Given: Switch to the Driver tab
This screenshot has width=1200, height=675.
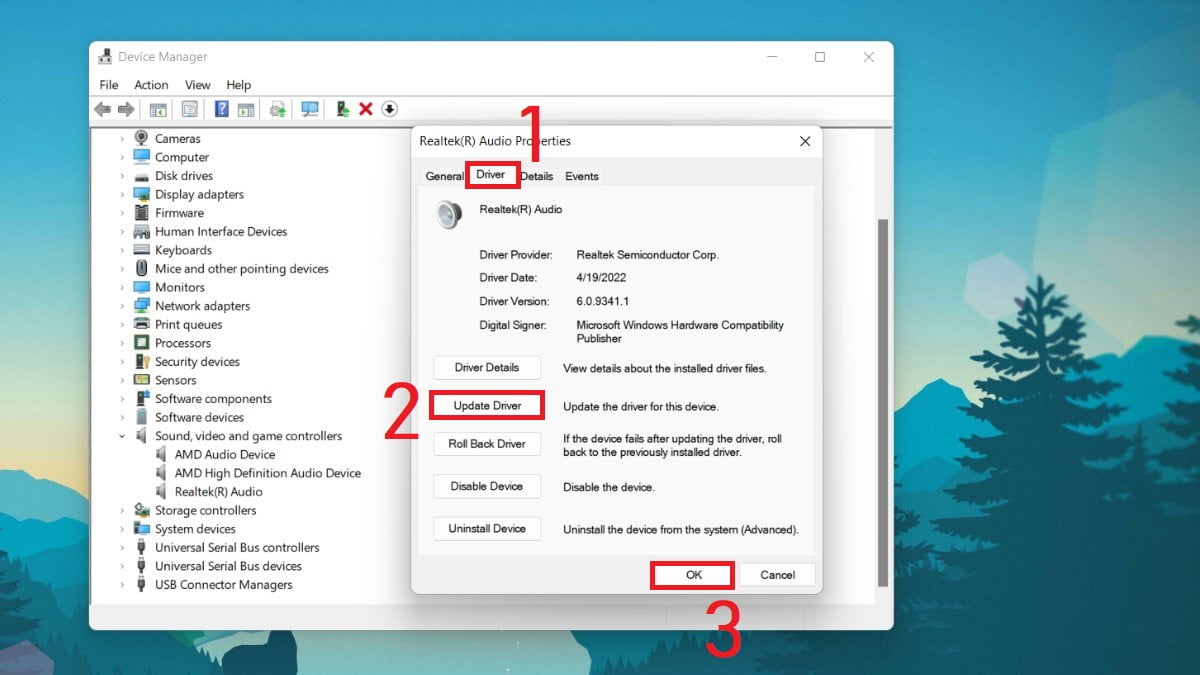Looking at the screenshot, I should 491,175.
